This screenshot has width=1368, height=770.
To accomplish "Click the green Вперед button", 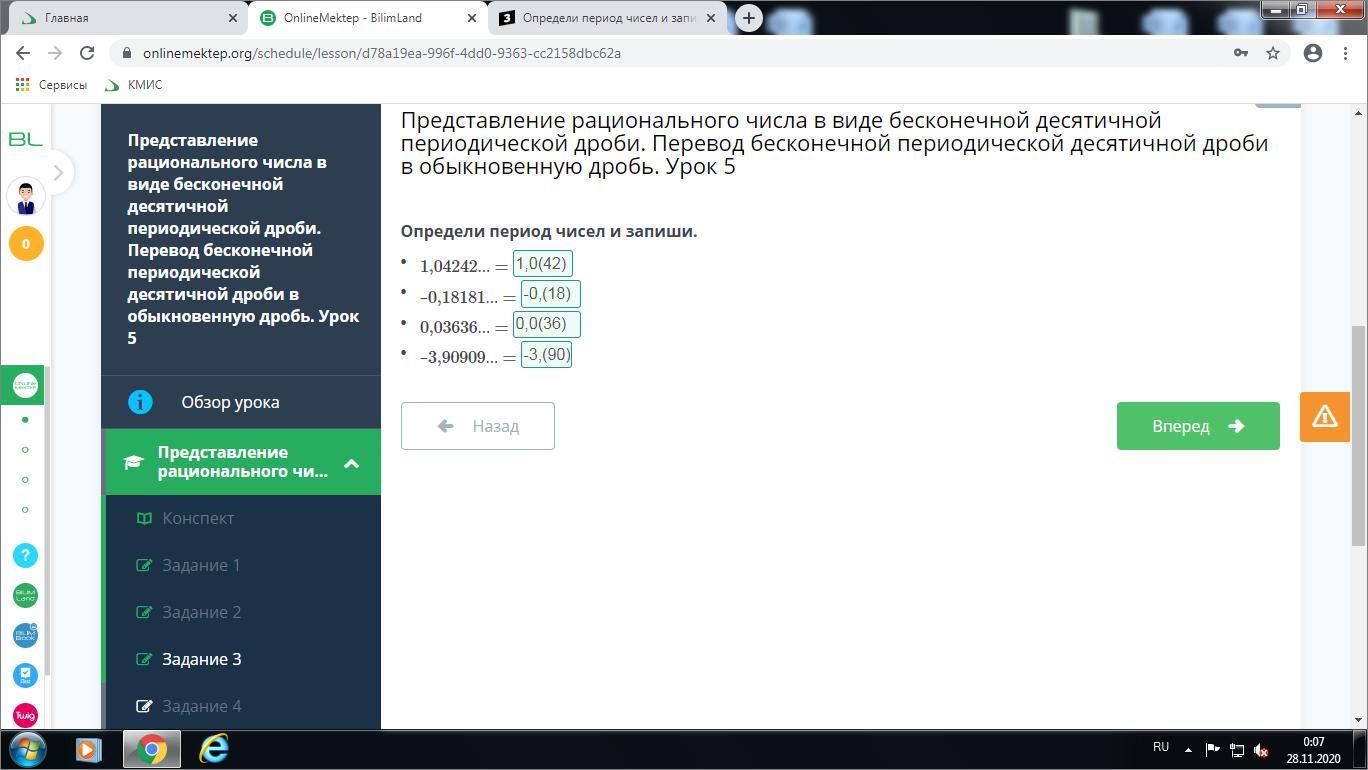I will 1198,426.
